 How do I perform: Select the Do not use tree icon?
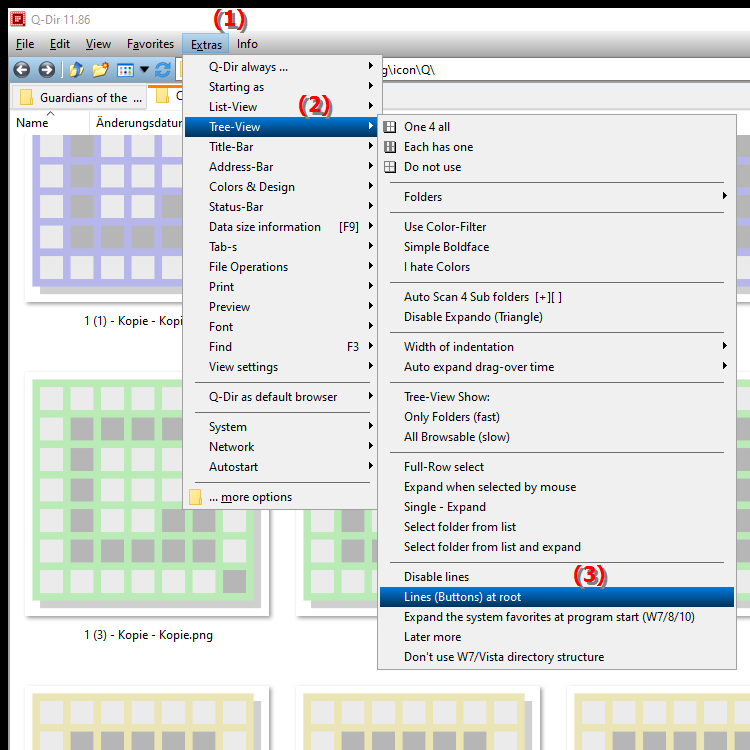pos(390,167)
